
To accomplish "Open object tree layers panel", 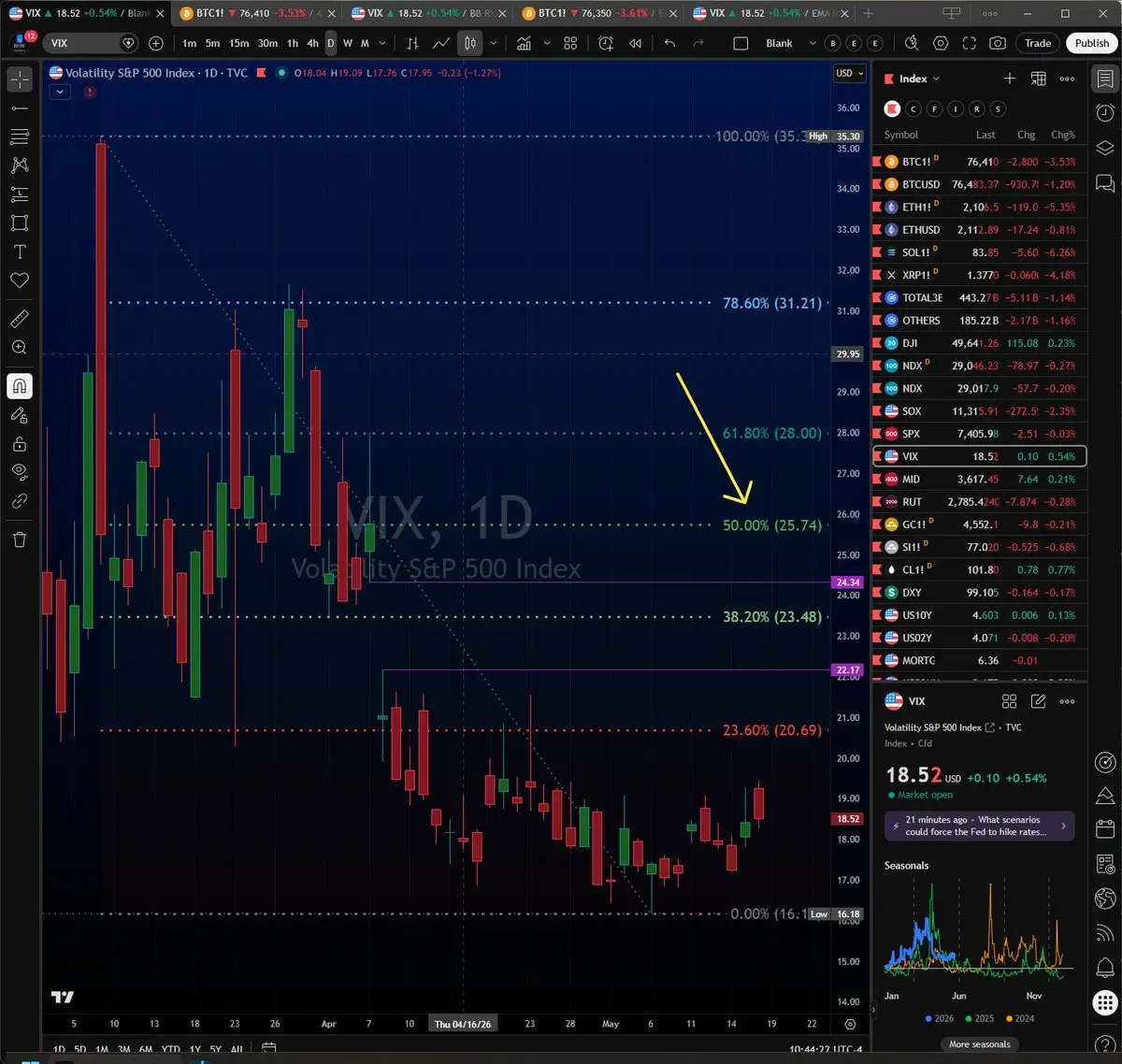I will (1105, 148).
